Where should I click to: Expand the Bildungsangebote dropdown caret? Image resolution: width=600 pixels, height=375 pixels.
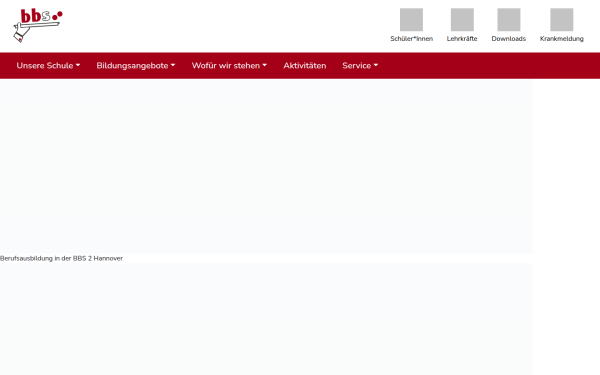(x=173, y=65)
